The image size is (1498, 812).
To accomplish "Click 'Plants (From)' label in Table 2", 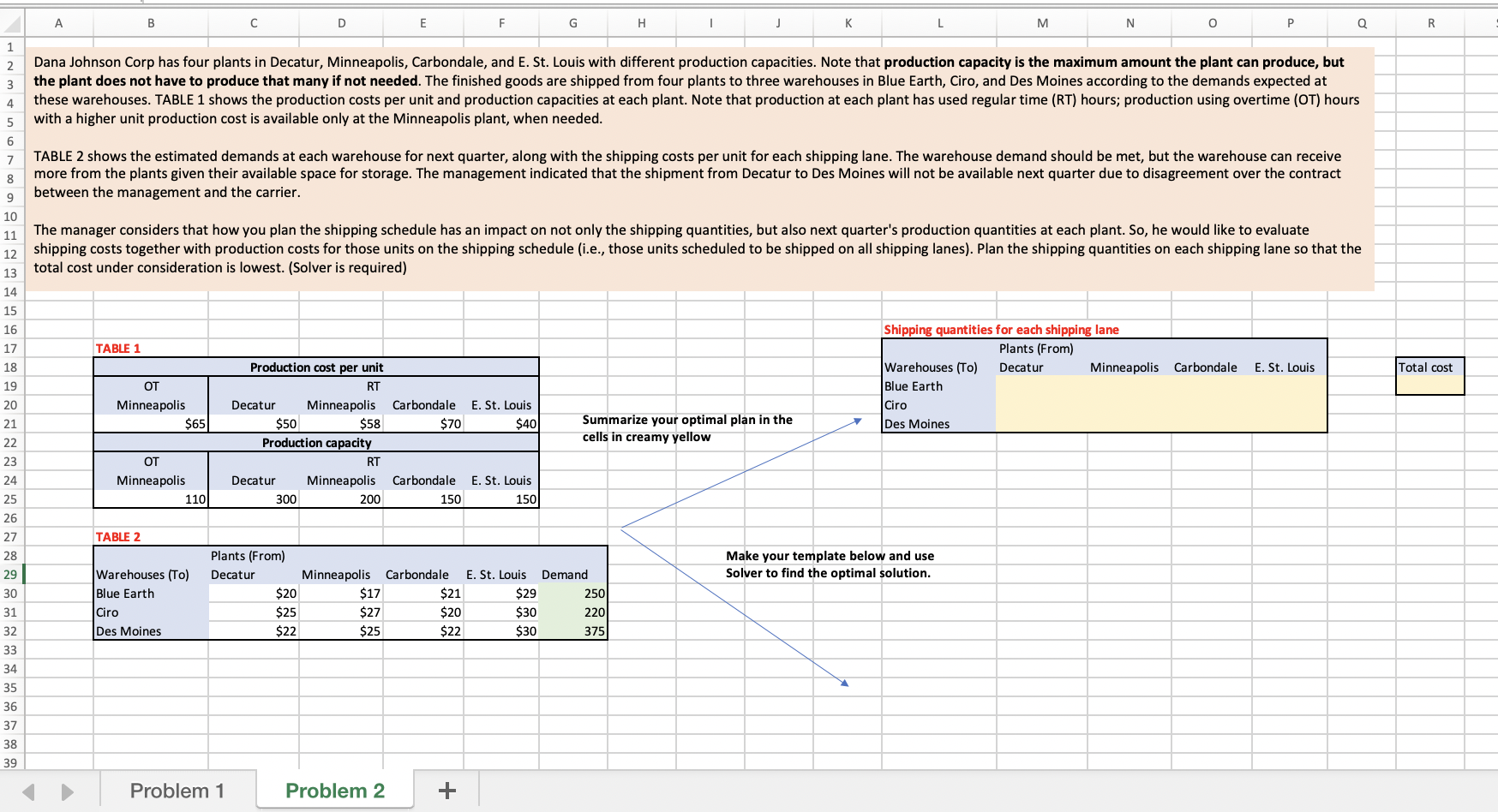I will coord(248,556).
